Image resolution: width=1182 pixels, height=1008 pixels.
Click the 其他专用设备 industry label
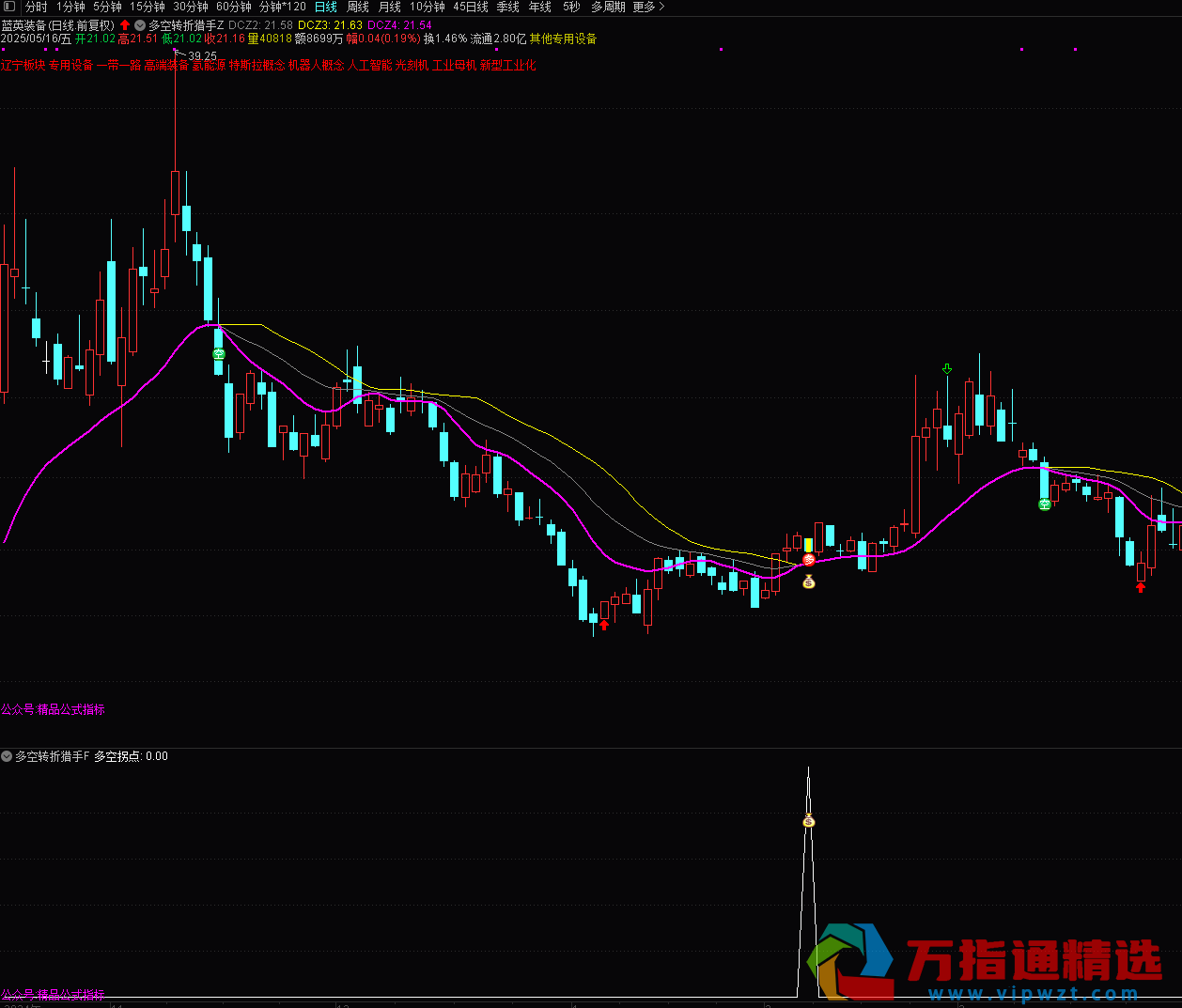tap(563, 39)
